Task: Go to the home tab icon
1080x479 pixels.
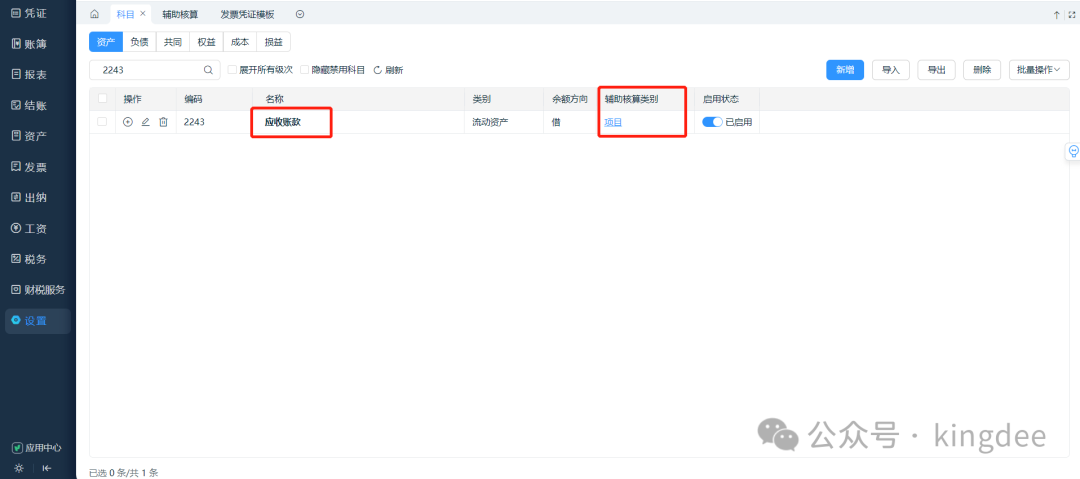Action: tap(94, 14)
